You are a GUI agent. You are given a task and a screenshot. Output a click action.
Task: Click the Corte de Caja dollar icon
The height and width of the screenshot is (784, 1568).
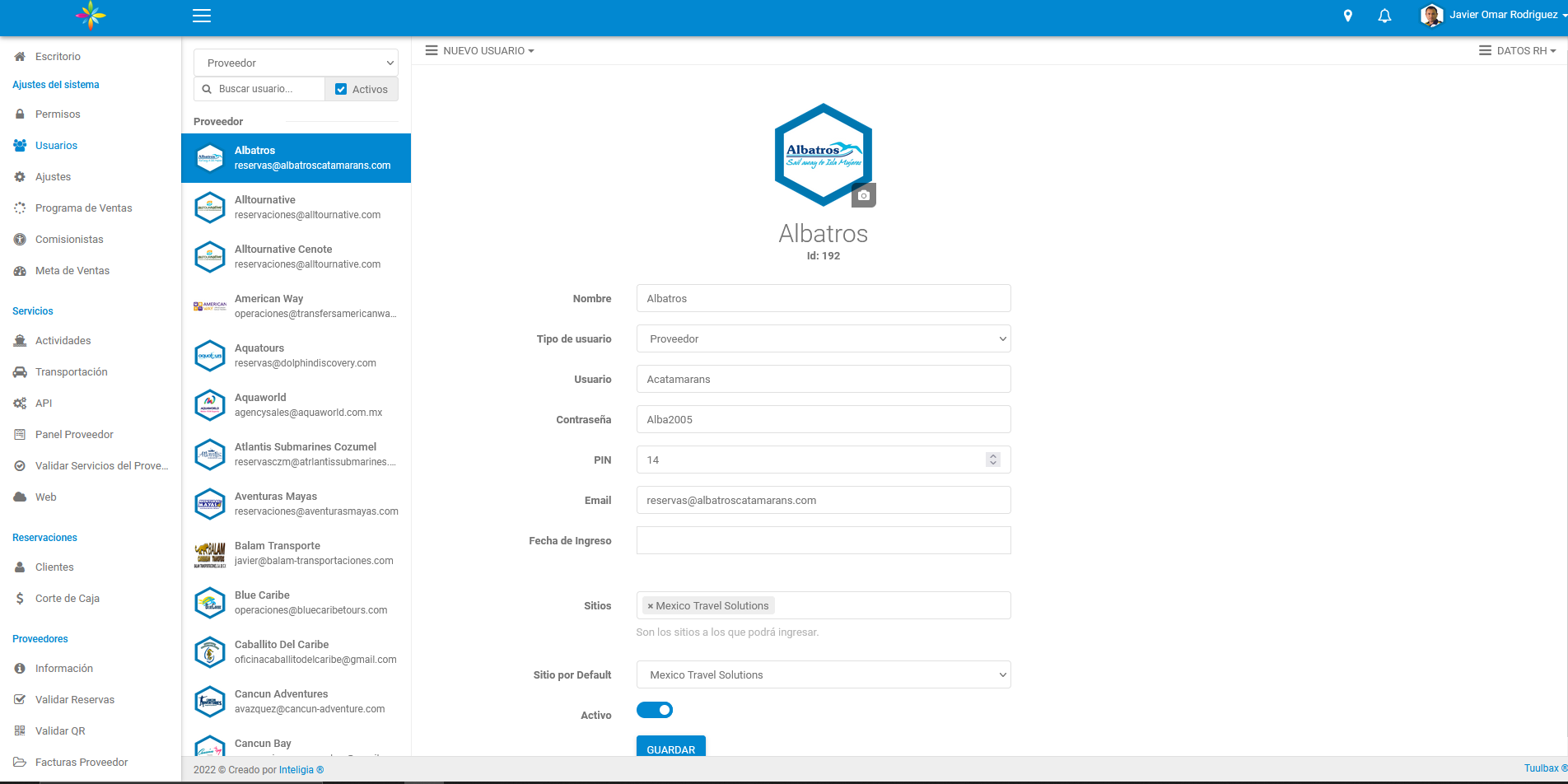point(20,599)
